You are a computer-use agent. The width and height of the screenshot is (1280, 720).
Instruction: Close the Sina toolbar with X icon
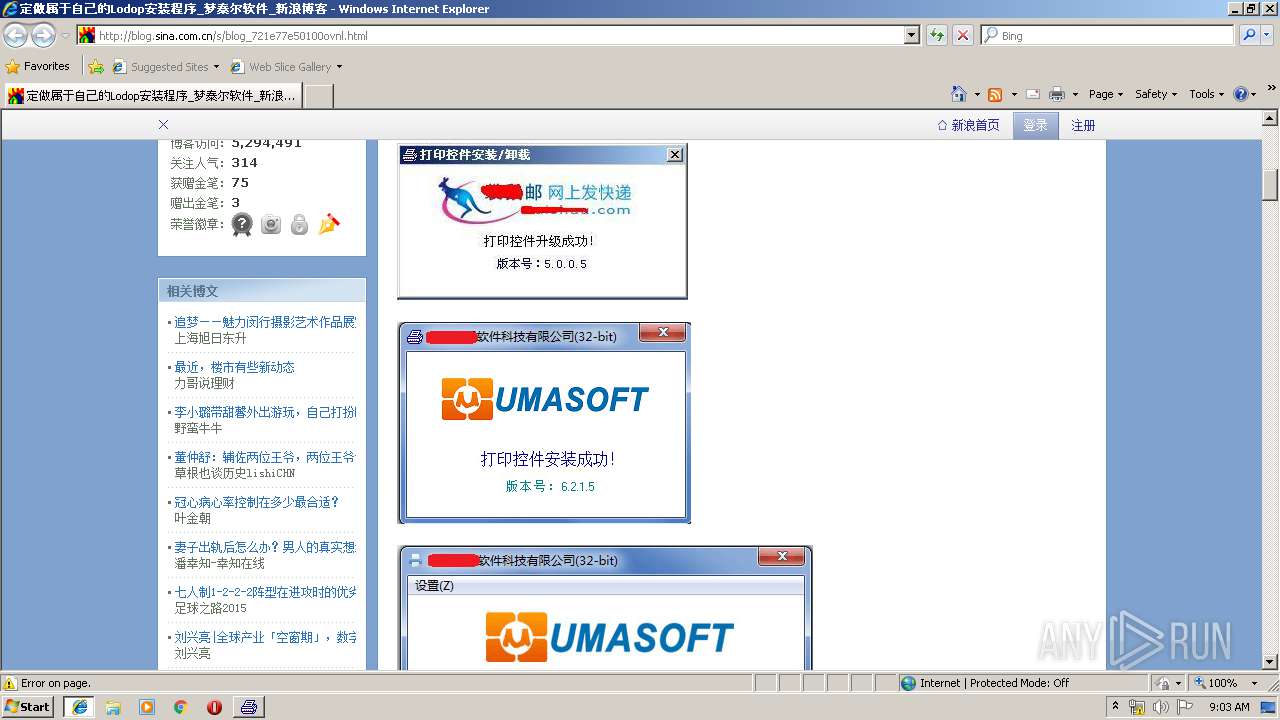tap(163, 125)
